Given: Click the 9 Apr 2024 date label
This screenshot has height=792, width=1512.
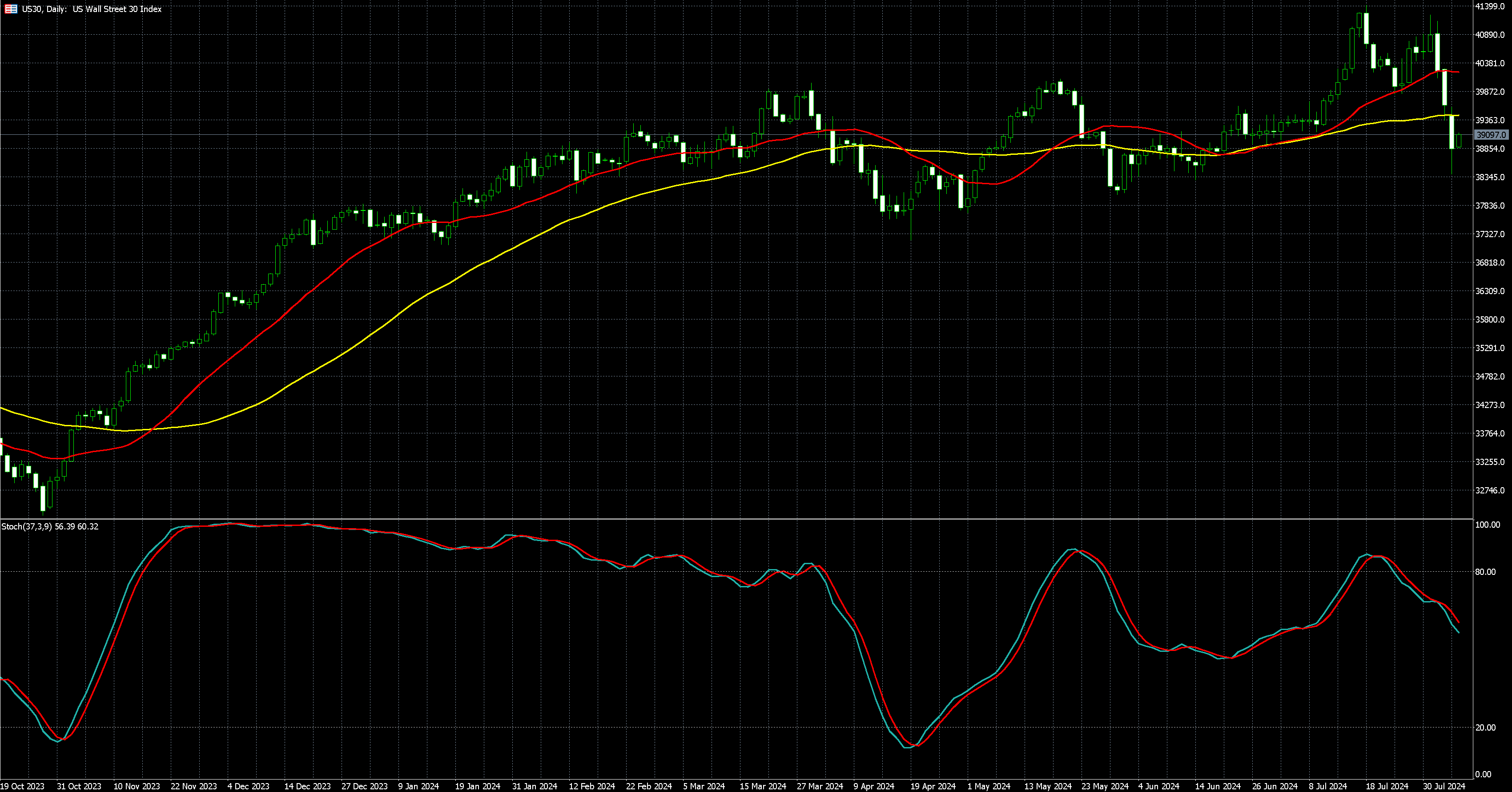Looking at the screenshot, I should (874, 786).
